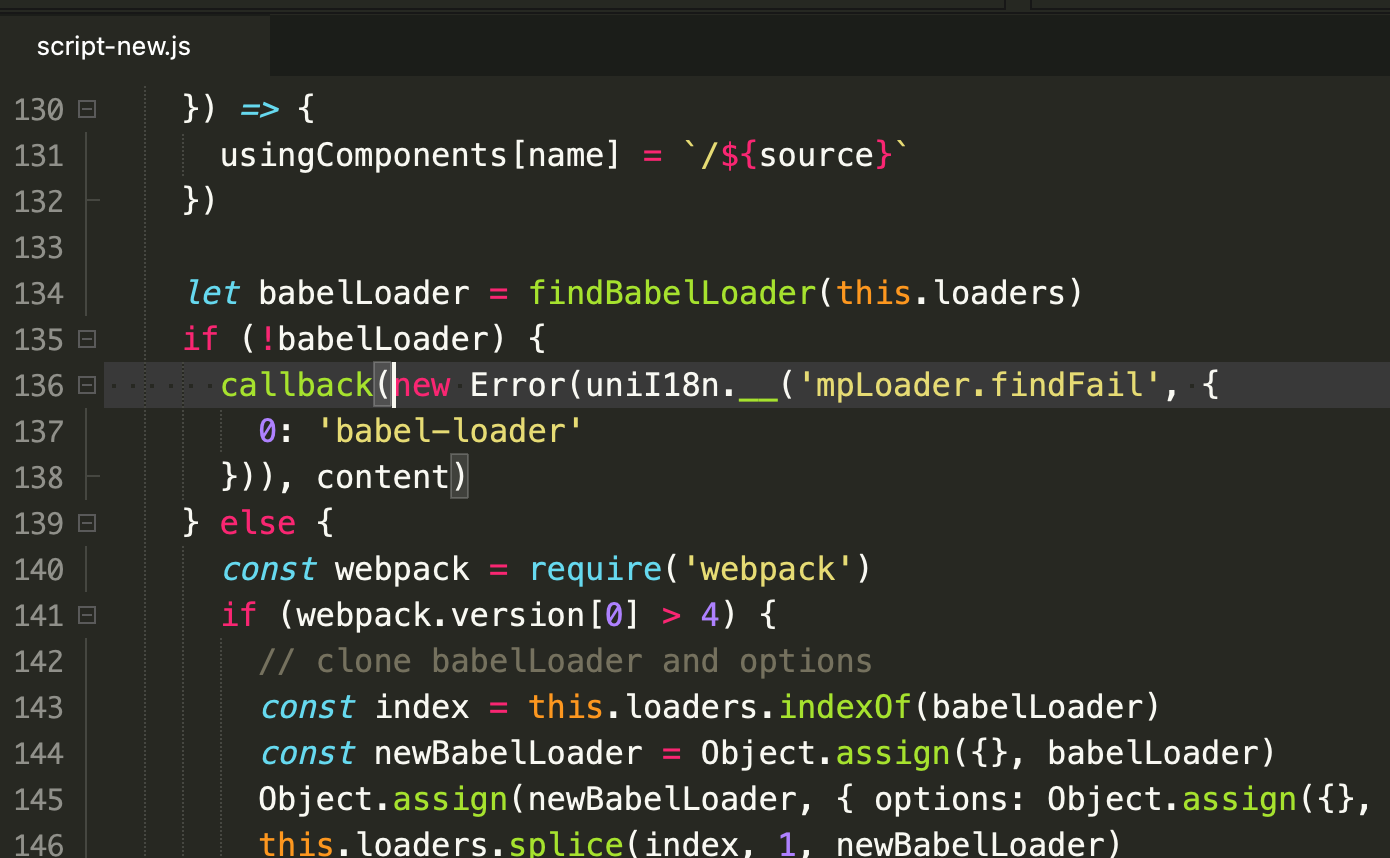The width and height of the screenshot is (1390, 858).
Task: Collapse the fold marker on line 136
Action: click(x=87, y=385)
